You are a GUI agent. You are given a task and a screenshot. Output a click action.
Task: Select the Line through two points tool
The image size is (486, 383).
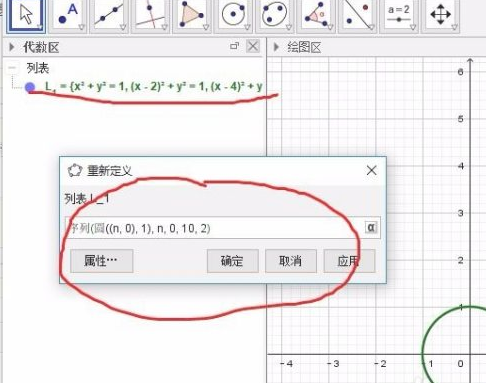[109, 16]
